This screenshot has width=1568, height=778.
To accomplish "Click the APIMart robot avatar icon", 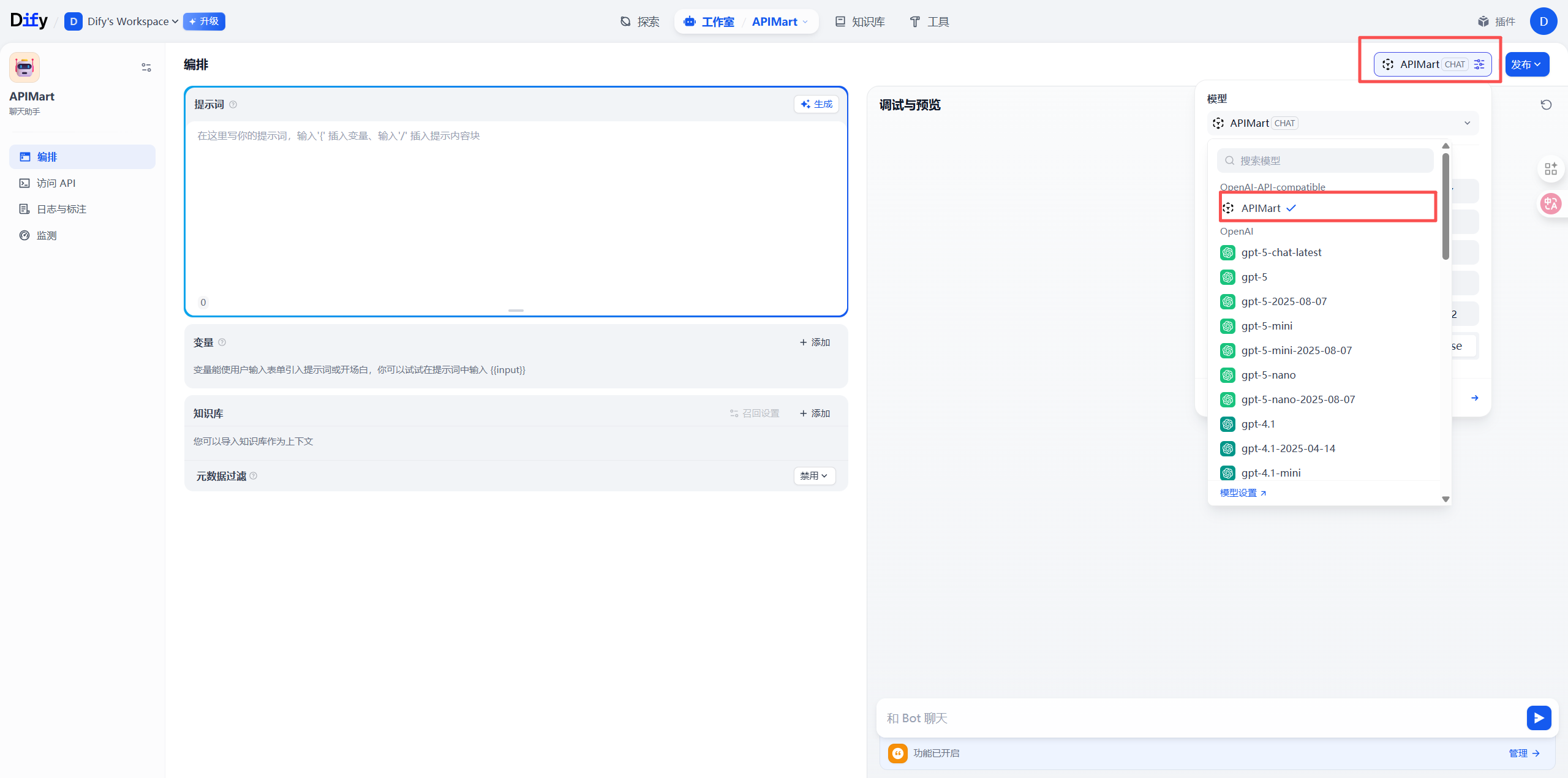I will pos(24,67).
